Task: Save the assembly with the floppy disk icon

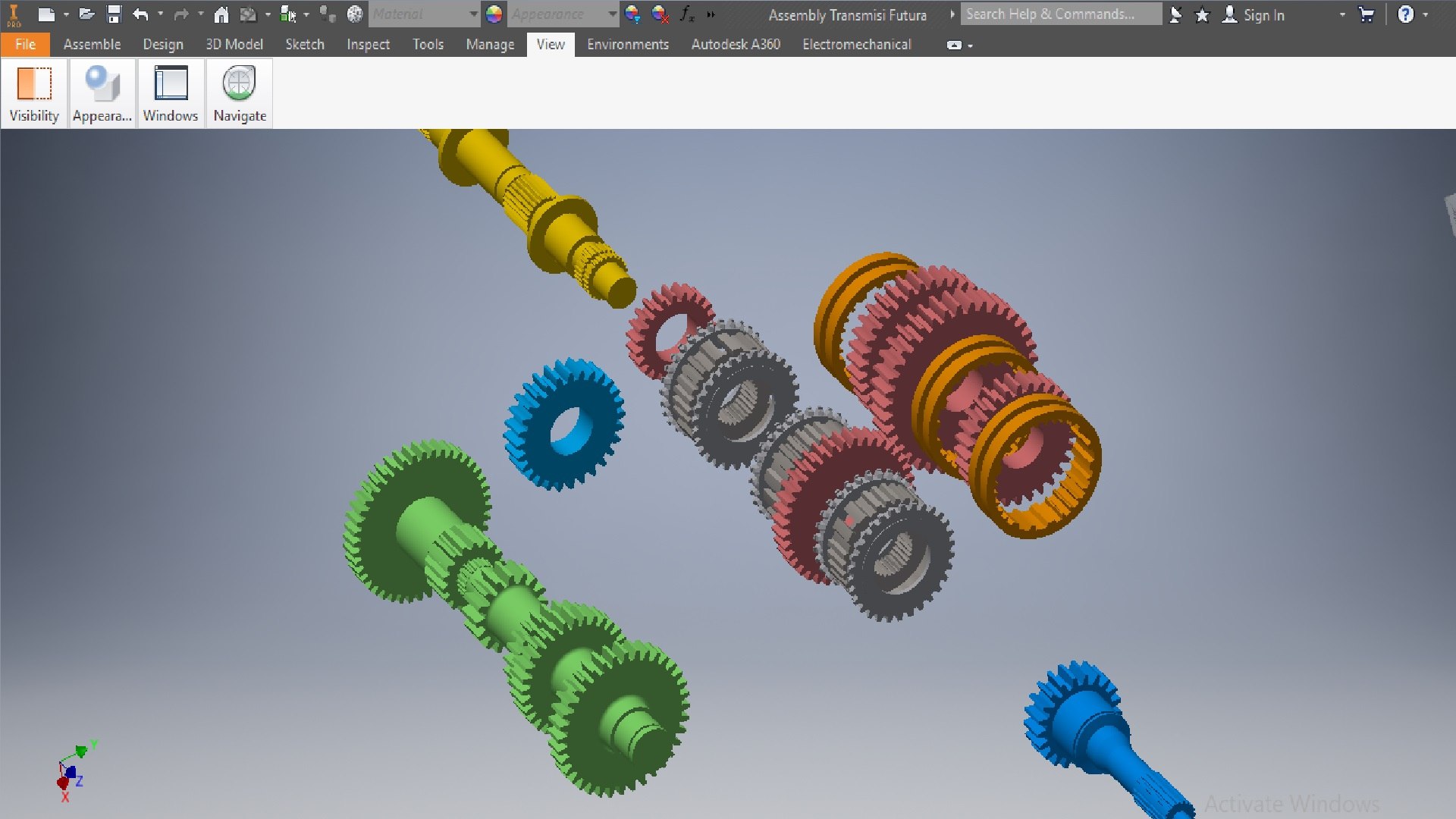Action: (114, 14)
